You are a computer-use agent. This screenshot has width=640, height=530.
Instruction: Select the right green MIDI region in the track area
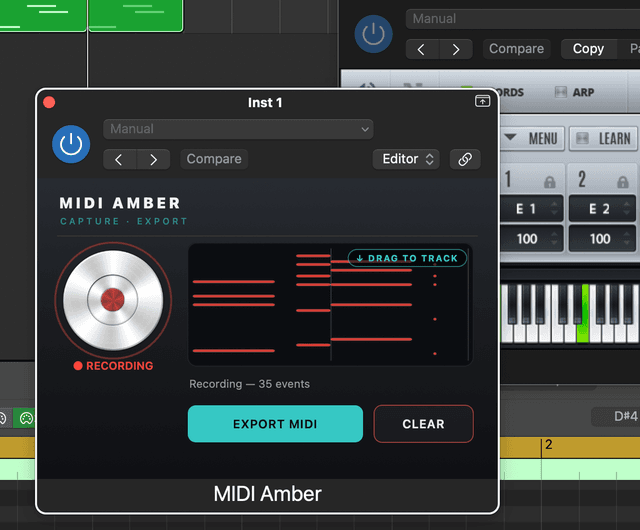136,15
